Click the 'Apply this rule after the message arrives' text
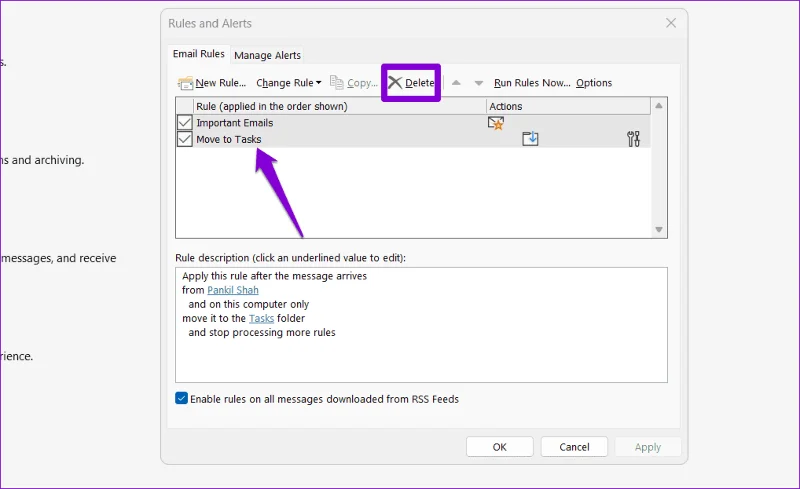The height and width of the screenshot is (489, 800). point(274,276)
